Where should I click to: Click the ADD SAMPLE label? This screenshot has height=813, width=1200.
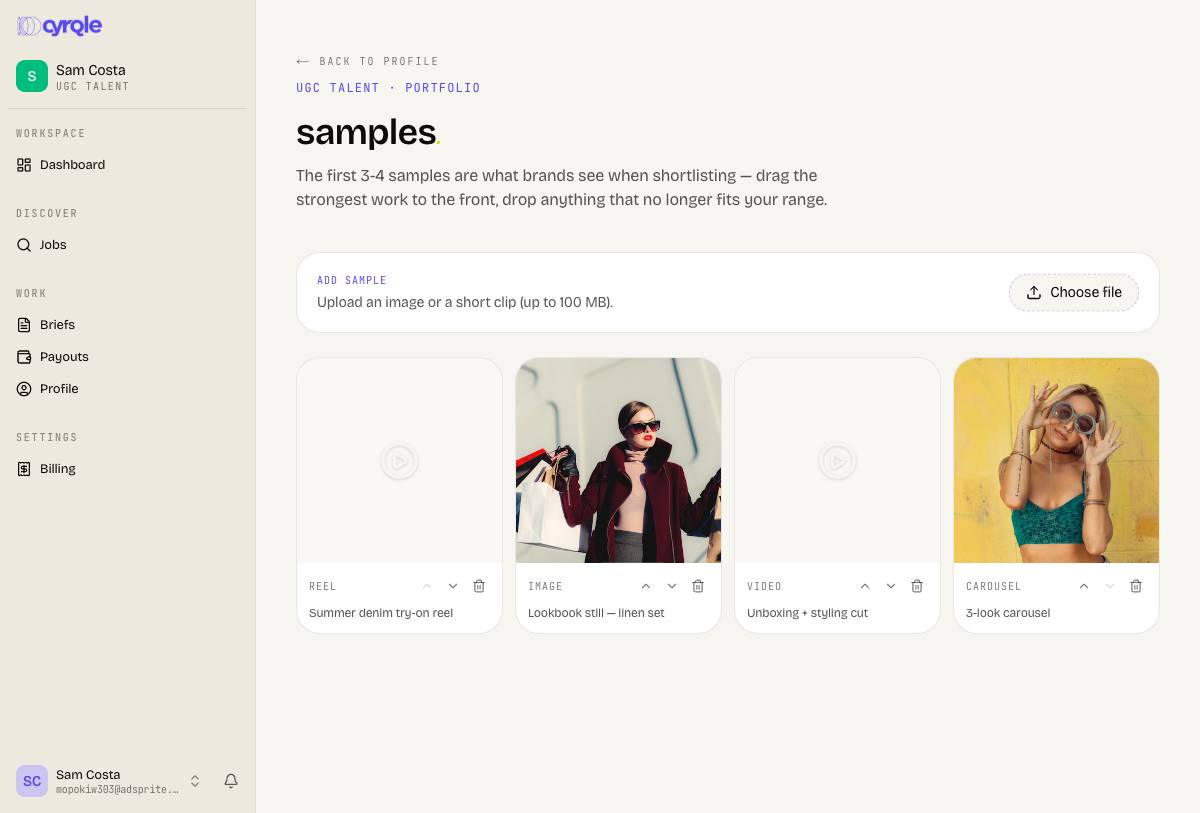[x=352, y=281]
